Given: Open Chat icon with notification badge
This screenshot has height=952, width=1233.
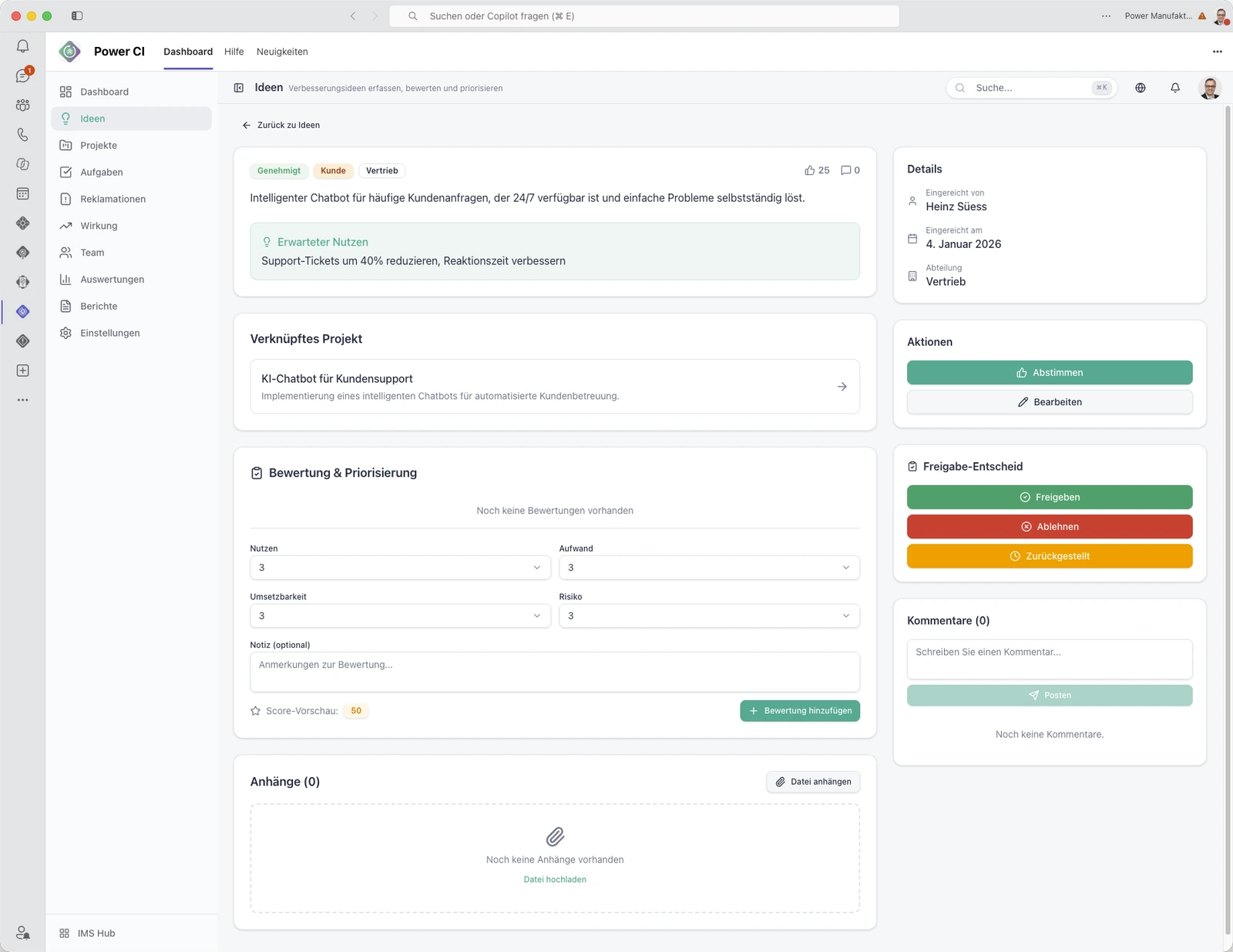Looking at the screenshot, I should pos(23,75).
